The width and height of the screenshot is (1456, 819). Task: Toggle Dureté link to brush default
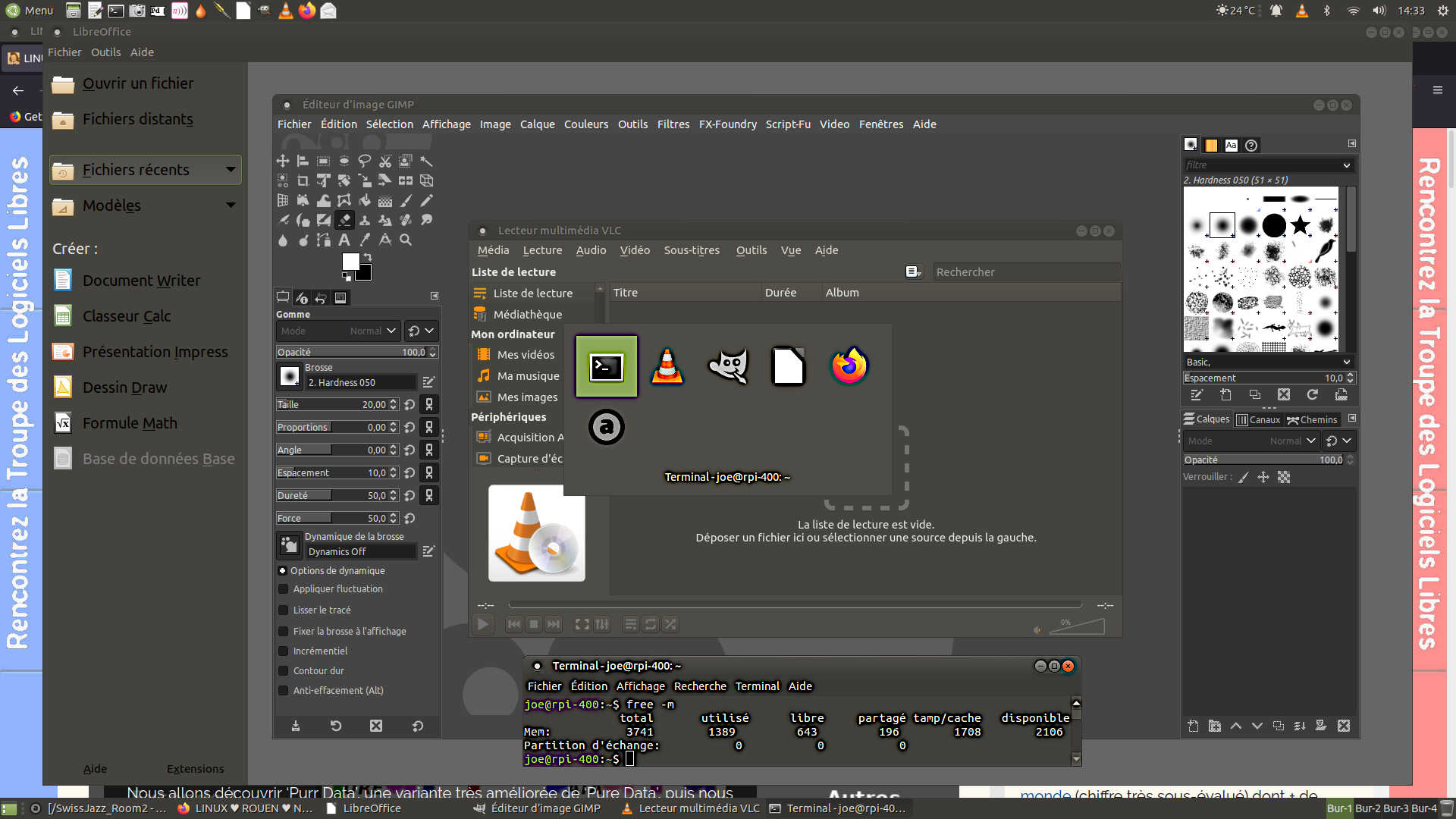tap(429, 496)
